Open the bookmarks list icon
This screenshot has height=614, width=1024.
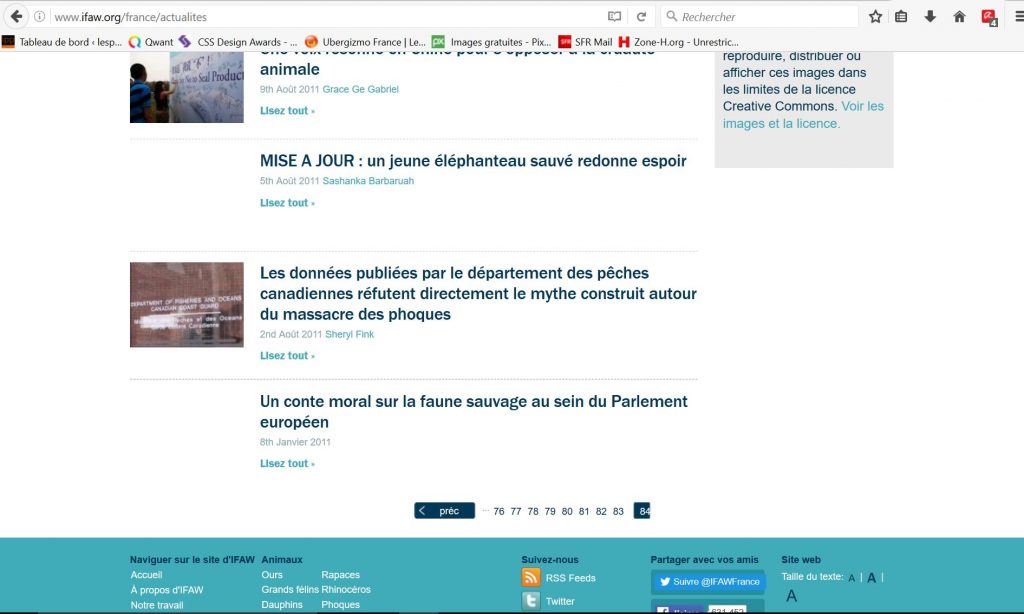[901, 17]
